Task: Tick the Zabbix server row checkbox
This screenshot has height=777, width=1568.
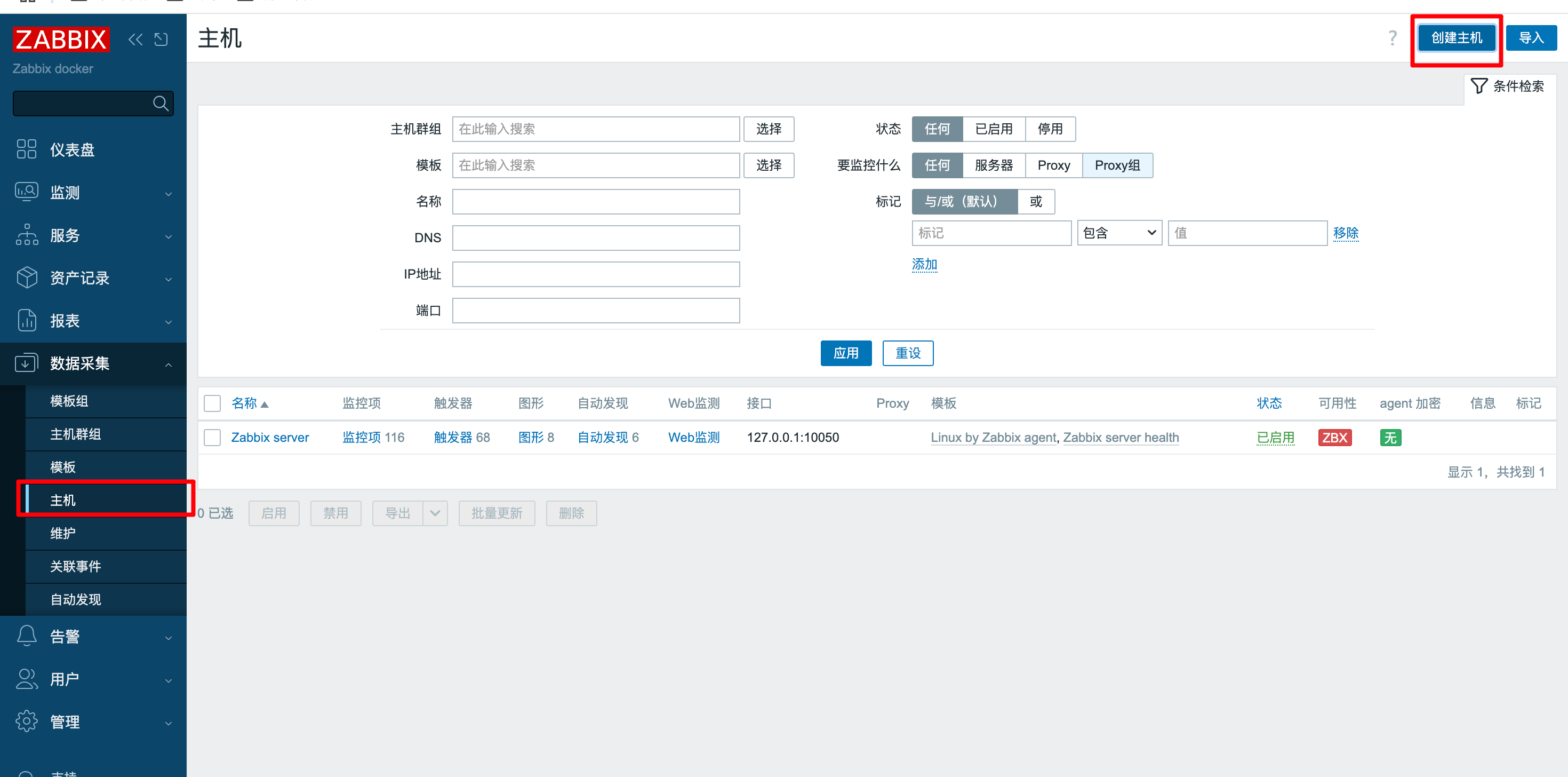Action: coord(212,437)
